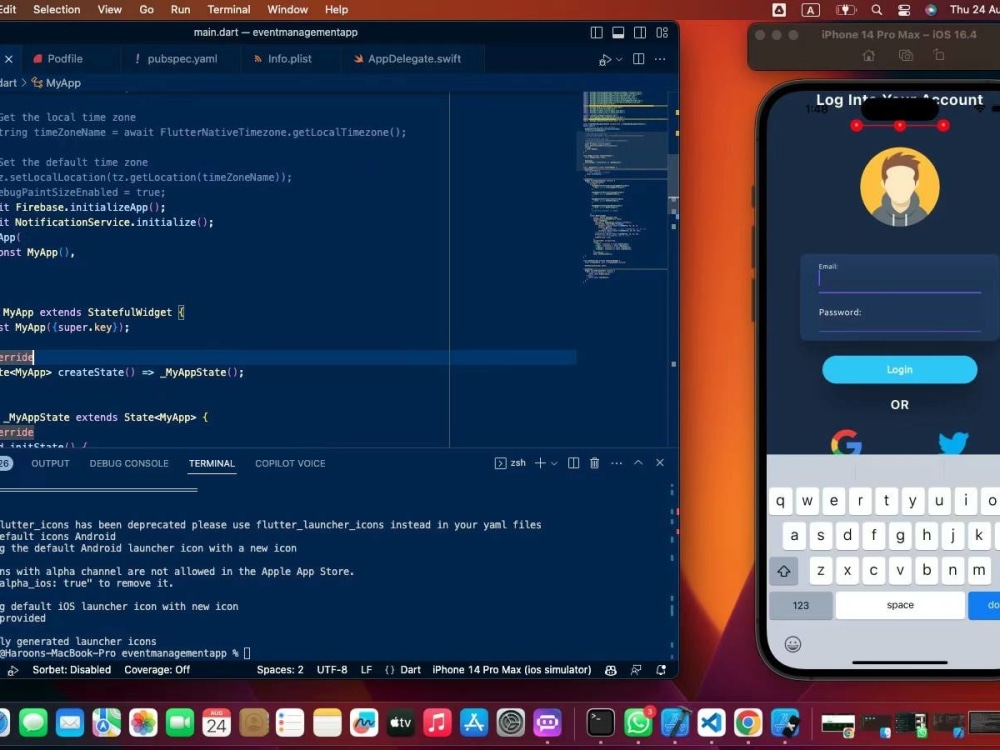Open terminal more actions ellipsis
The width and height of the screenshot is (1000, 750).
616,463
